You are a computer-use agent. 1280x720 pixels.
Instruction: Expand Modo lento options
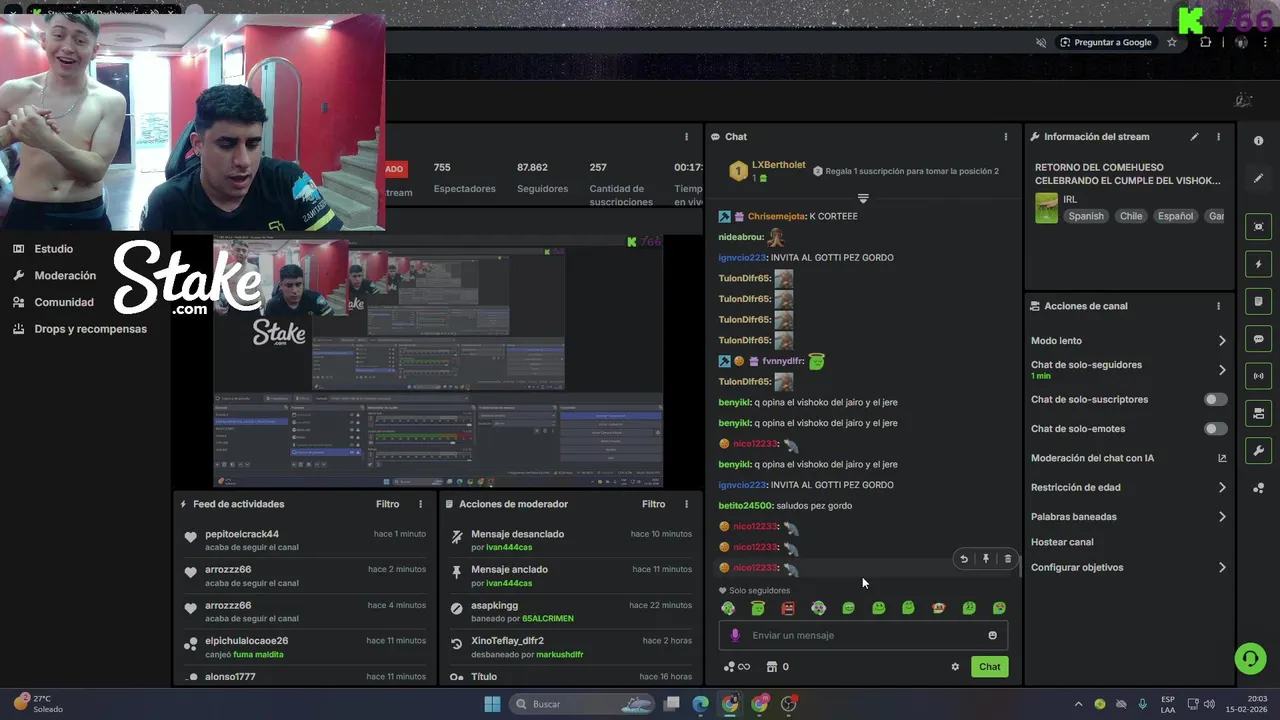point(1222,341)
